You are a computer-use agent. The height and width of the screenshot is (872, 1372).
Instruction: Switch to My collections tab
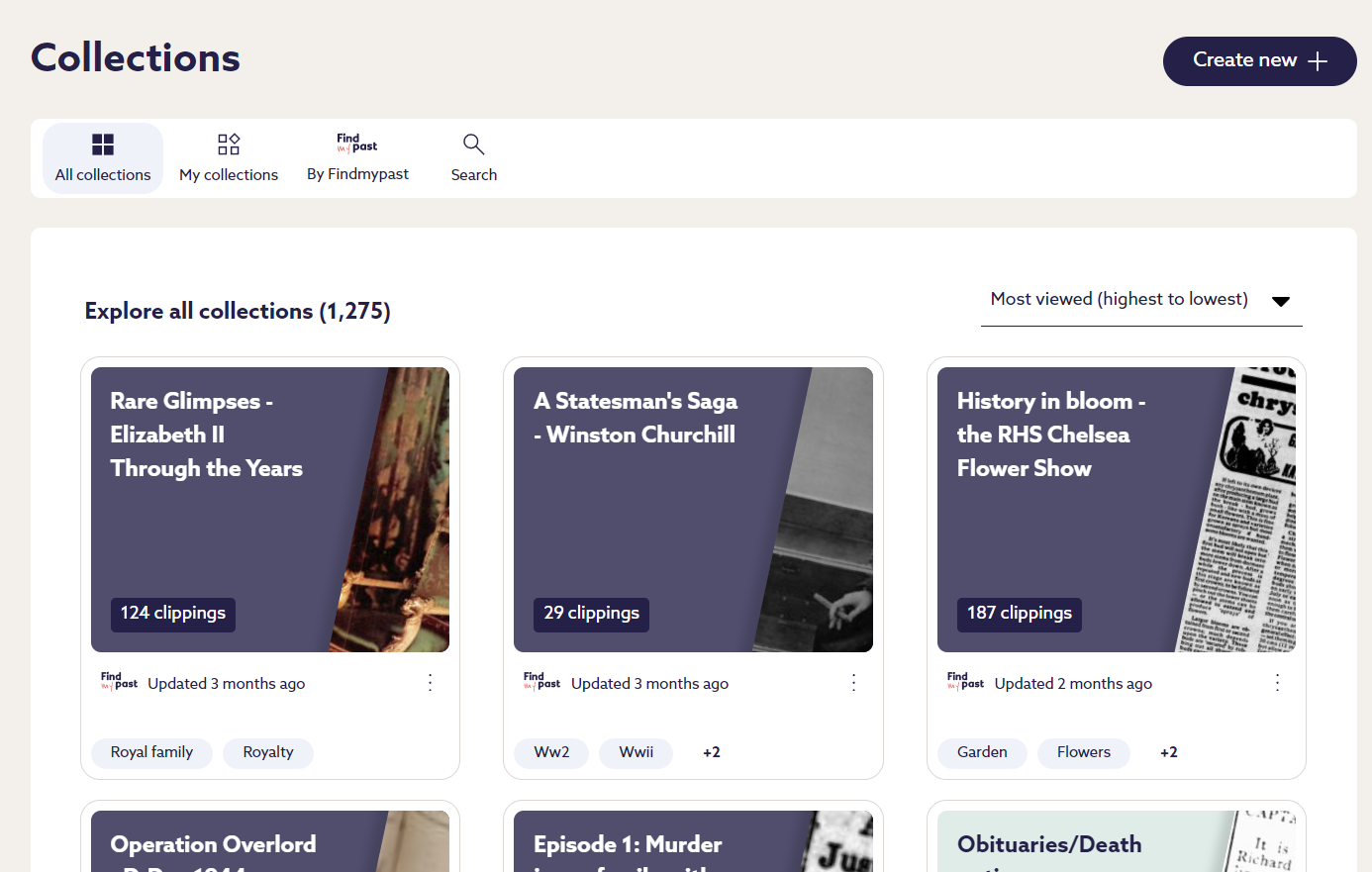click(x=229, y=158)
